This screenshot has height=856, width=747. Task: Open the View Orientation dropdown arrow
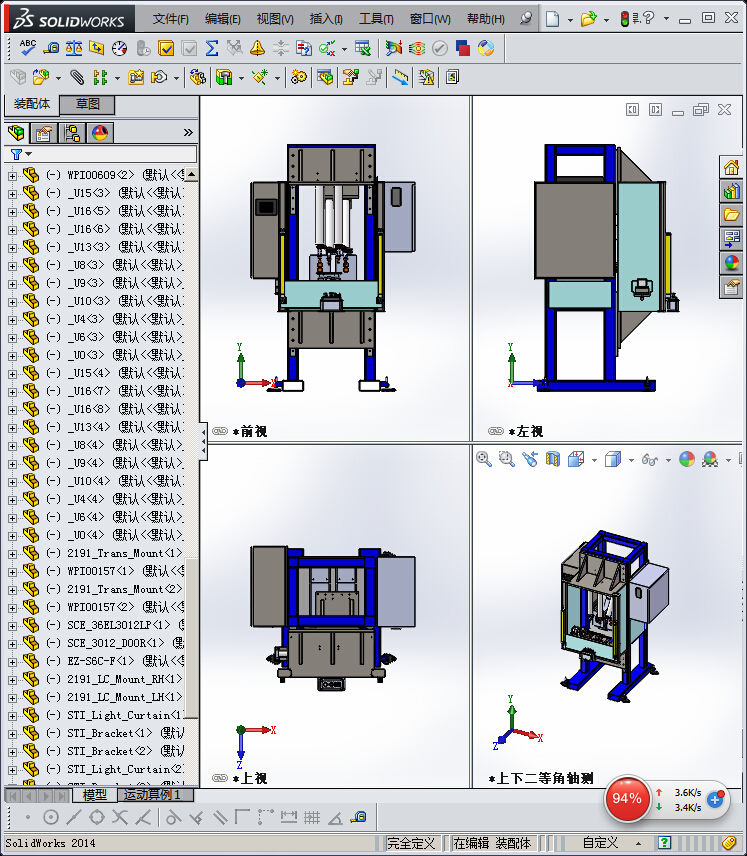(594, 460)
